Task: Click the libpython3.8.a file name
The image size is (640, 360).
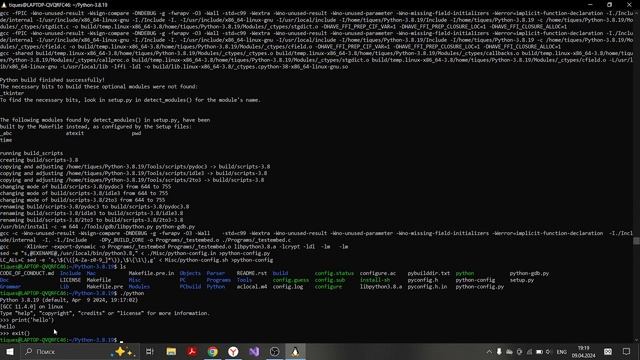Action: (x=381, y=287)
